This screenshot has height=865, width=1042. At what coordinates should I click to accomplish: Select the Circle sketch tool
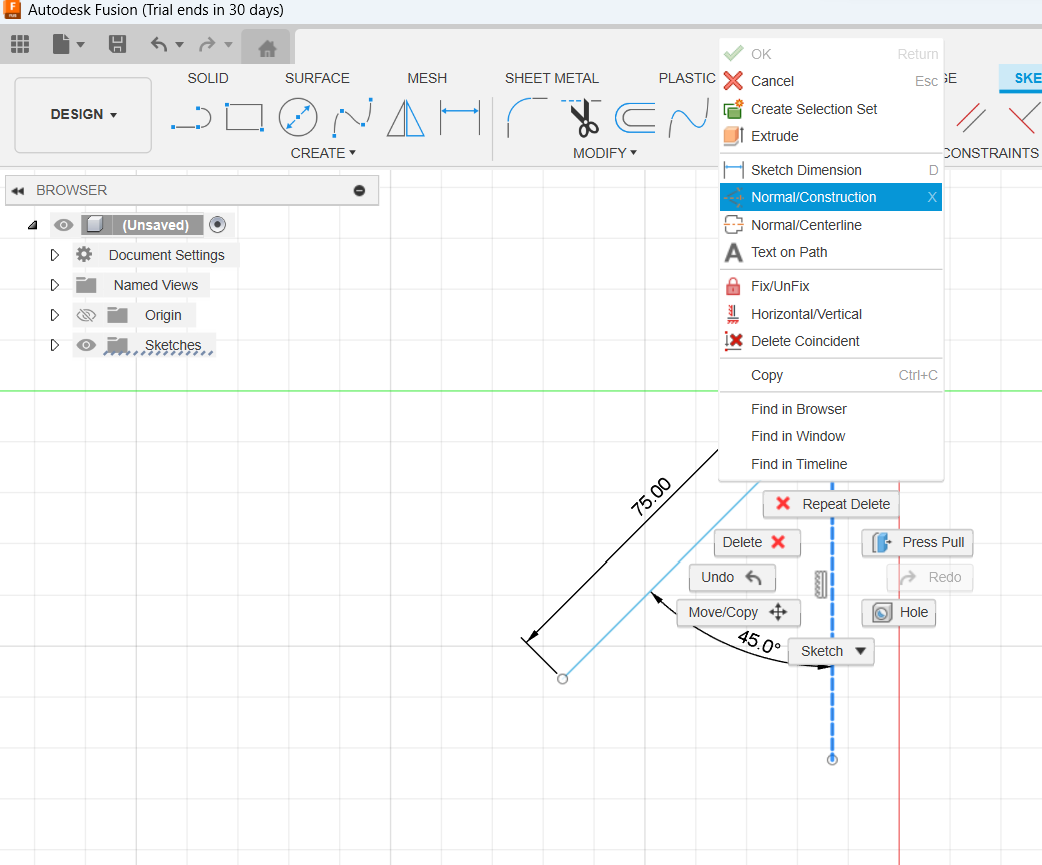[x=298, y=118]
